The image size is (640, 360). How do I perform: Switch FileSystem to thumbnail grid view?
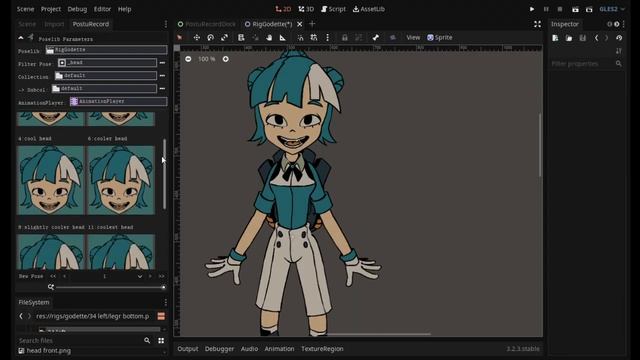161,340
